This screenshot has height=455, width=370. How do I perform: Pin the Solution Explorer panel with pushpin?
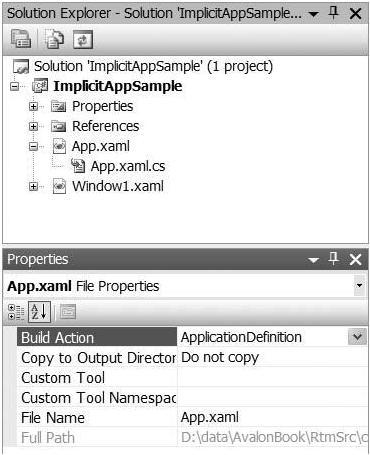333,13
